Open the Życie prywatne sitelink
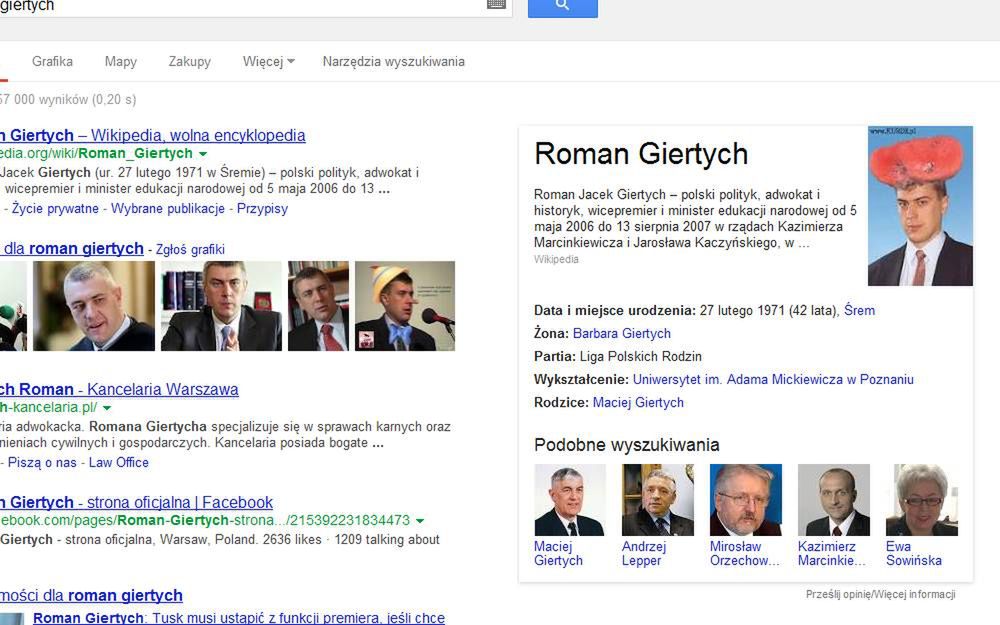The width and height of the screenshot is (1000, 625). pos(55,209)
